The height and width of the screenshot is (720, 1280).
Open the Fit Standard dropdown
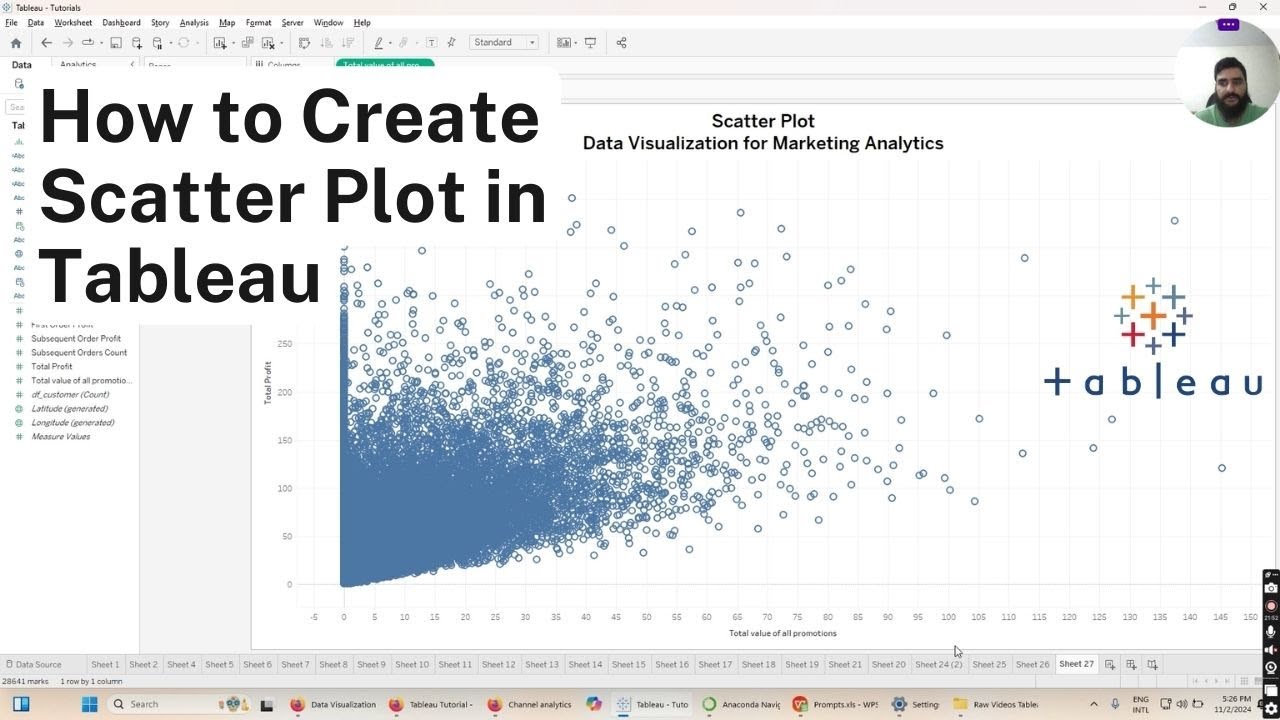(505, 43)
